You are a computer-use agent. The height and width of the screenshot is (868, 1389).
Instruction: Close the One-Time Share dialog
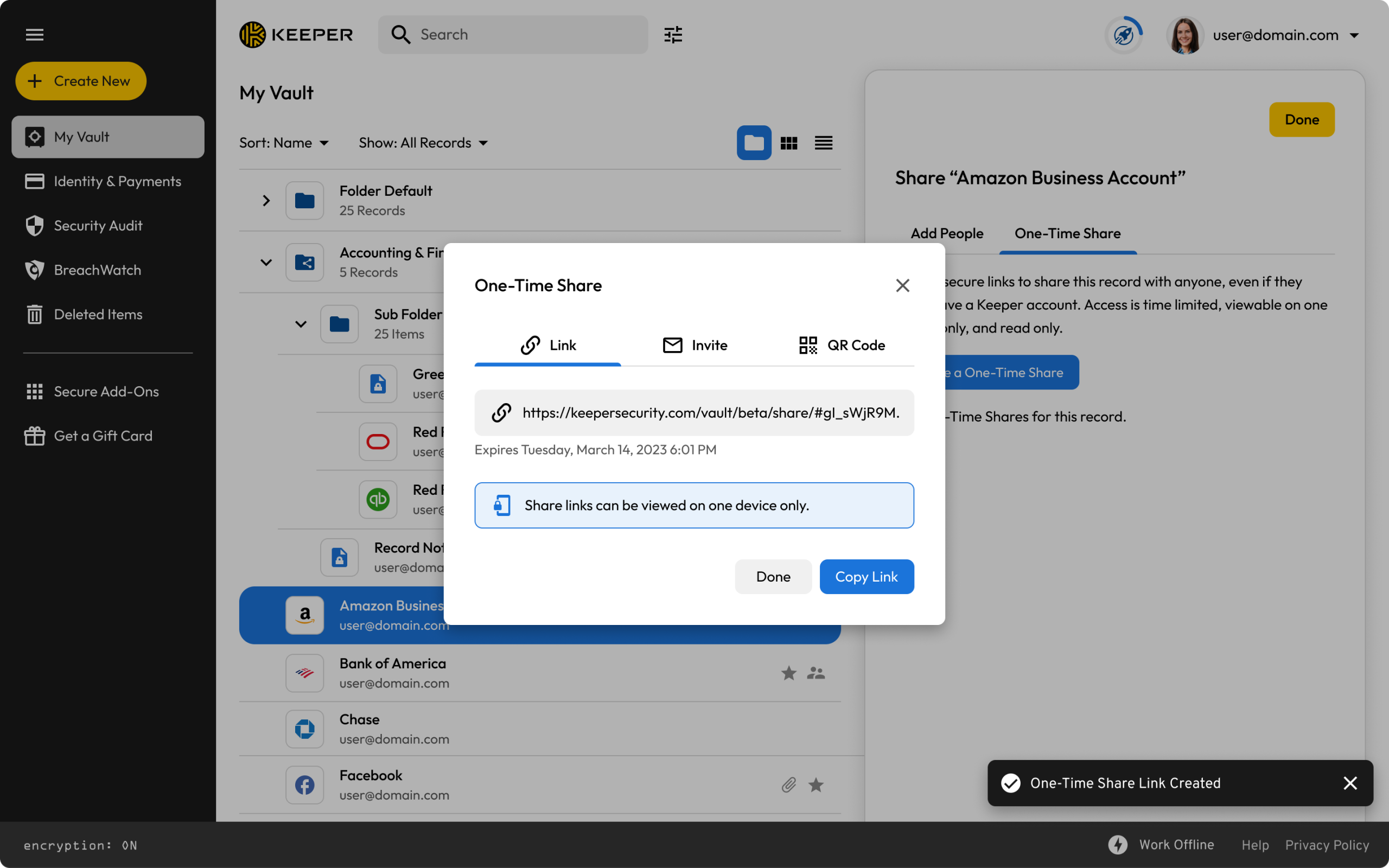tap(902, 285)
